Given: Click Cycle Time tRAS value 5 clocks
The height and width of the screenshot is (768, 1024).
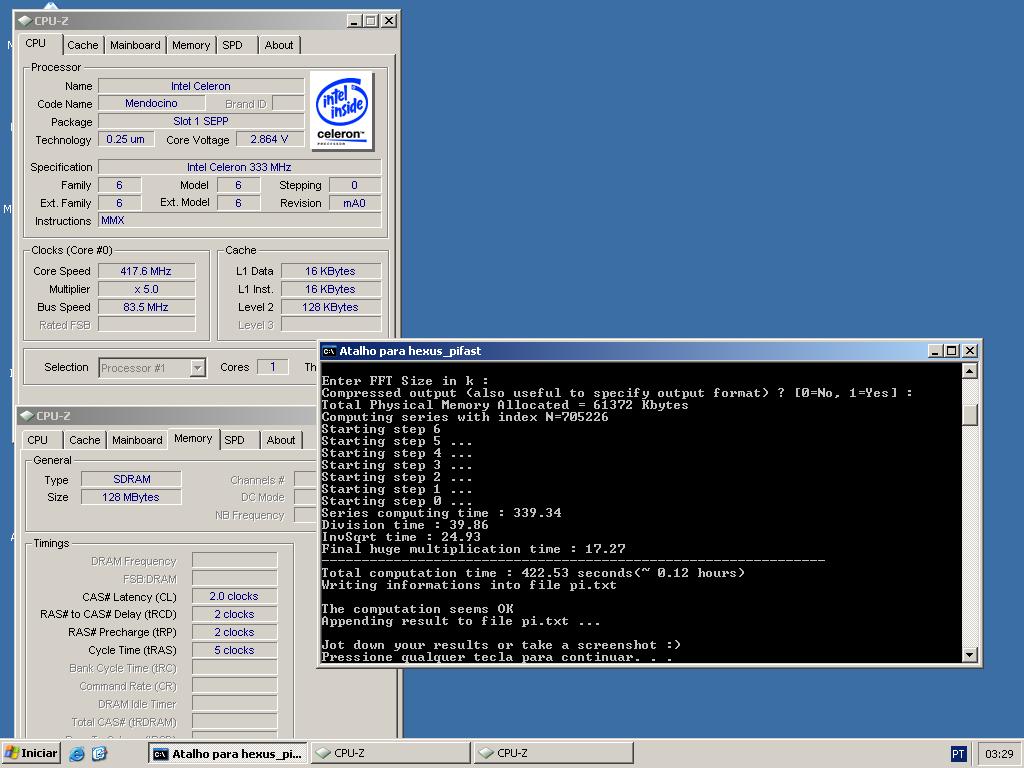Looking at the screenshot, I should (x=234, y=650).
